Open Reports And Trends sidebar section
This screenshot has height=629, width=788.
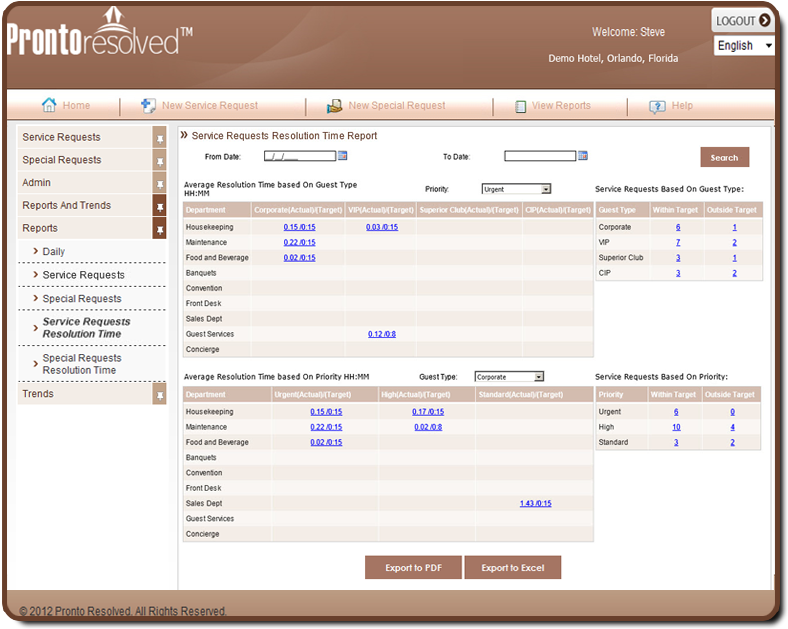84,205
